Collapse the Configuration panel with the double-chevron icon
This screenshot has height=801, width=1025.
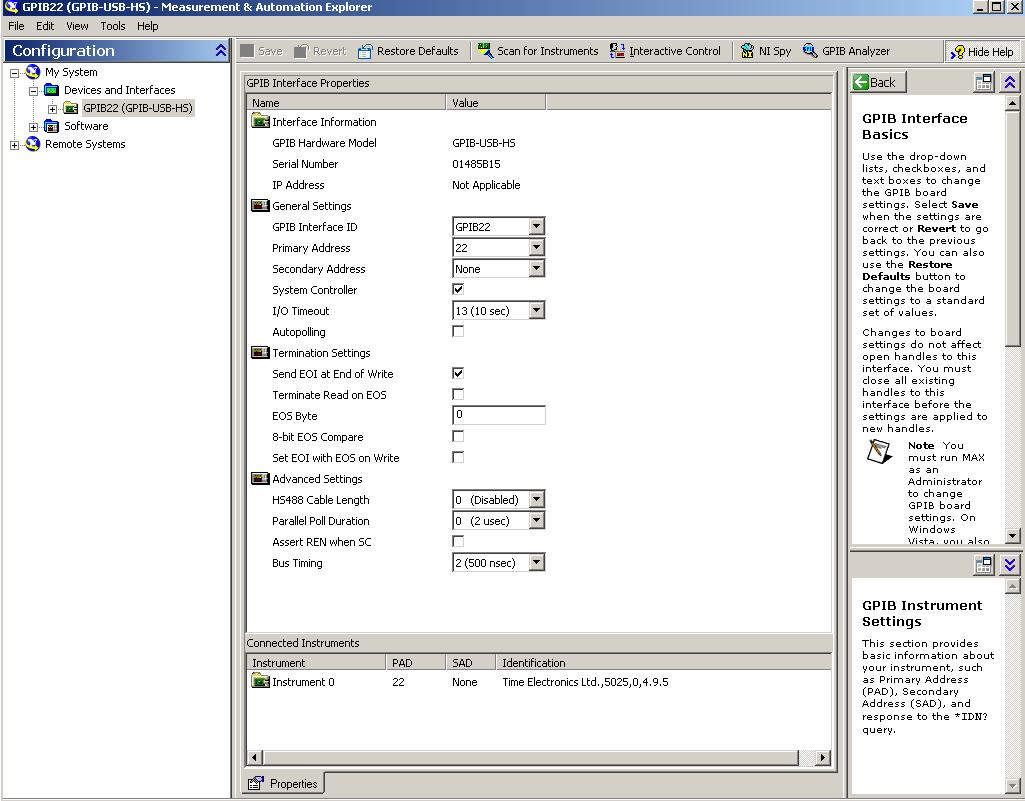click(221, 51)
